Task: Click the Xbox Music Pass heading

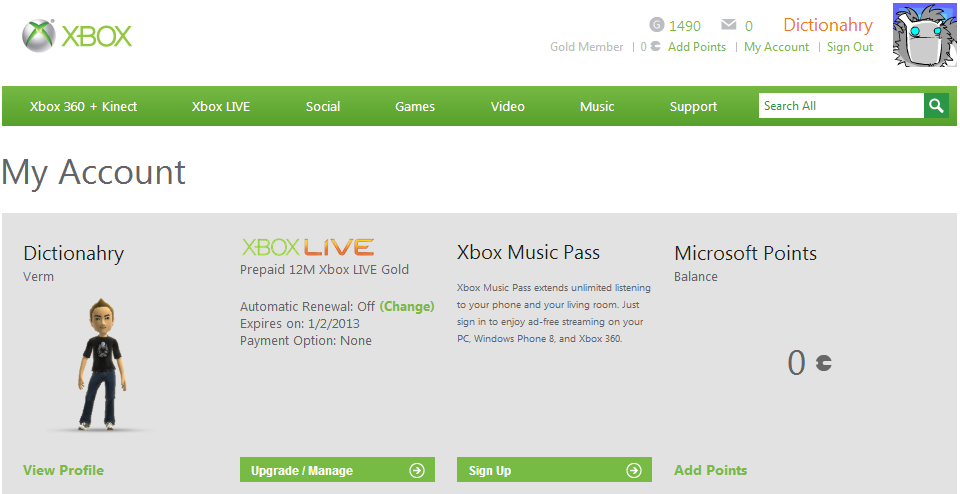Action: 528,253
